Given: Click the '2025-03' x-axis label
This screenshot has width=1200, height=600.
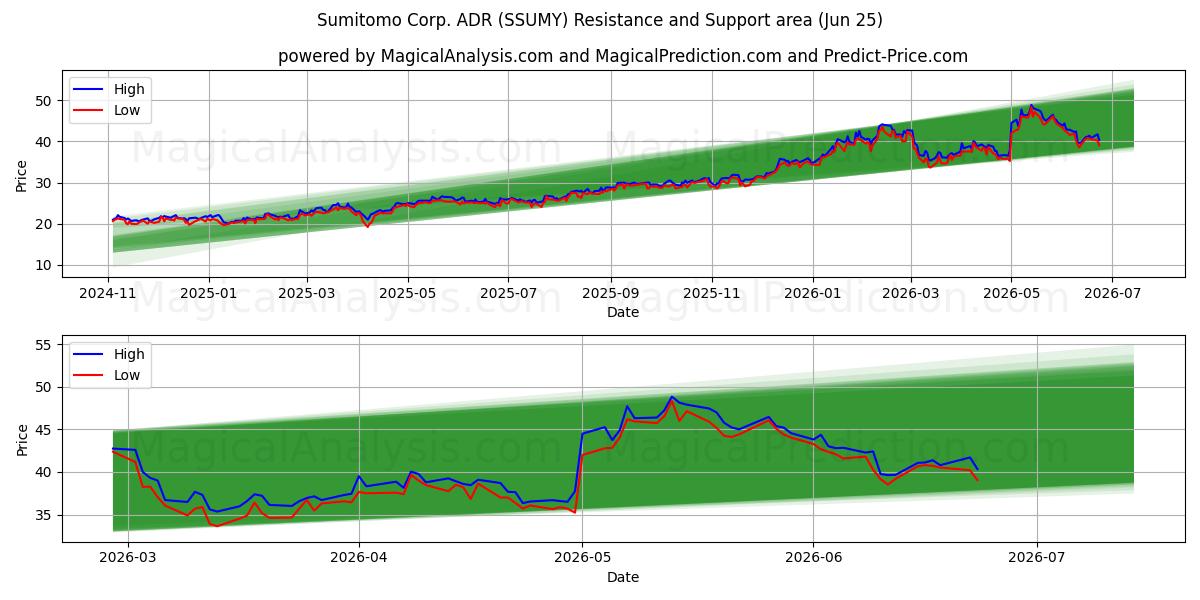Looking at the screenshot, I should point(306,296).
